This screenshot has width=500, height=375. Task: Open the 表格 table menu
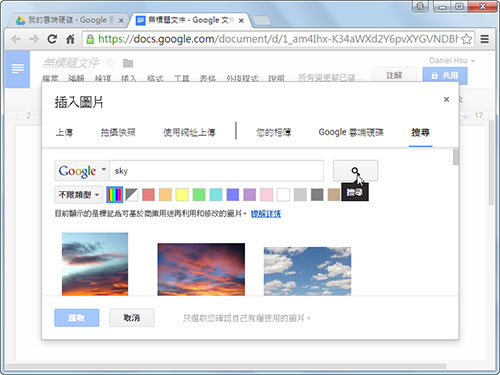pos(208,78)
